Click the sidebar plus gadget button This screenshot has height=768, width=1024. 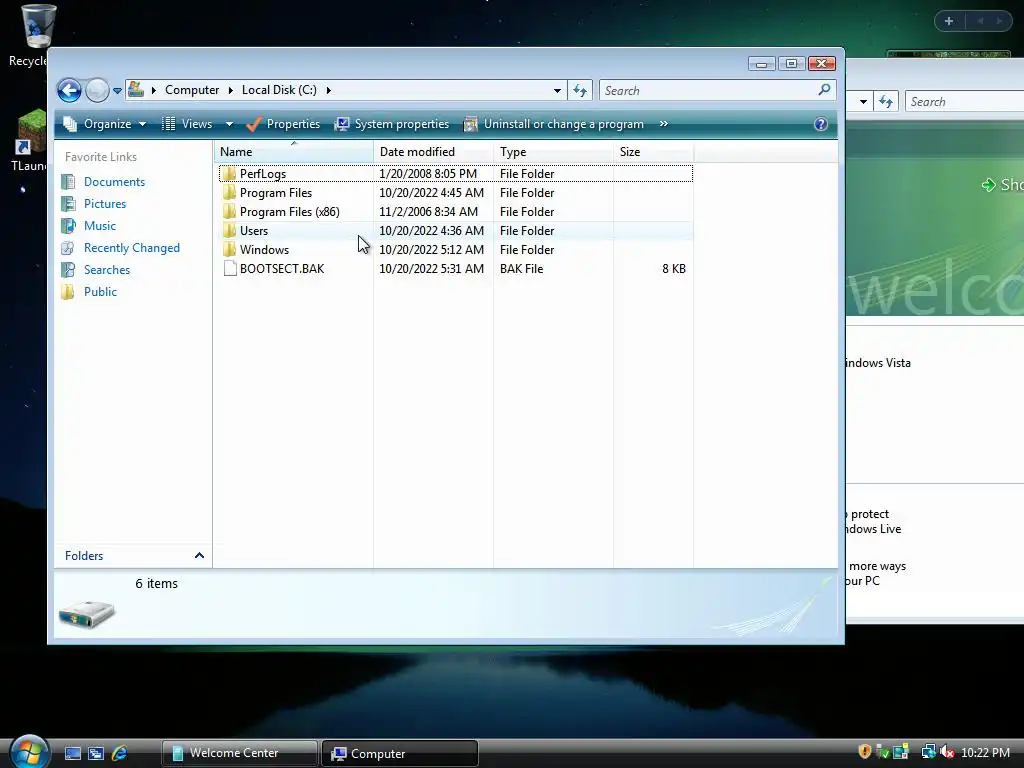click(x=949, y=21)
